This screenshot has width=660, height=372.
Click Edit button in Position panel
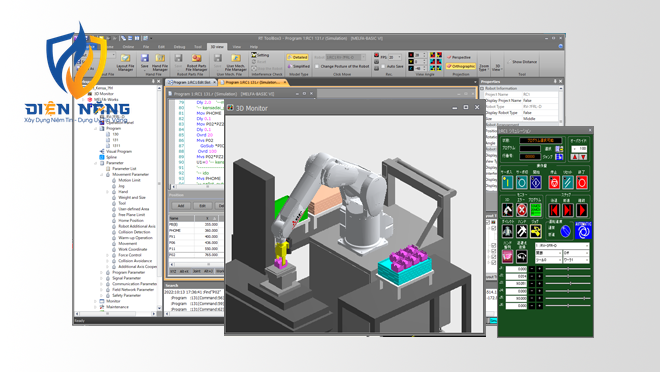point(202,205)
